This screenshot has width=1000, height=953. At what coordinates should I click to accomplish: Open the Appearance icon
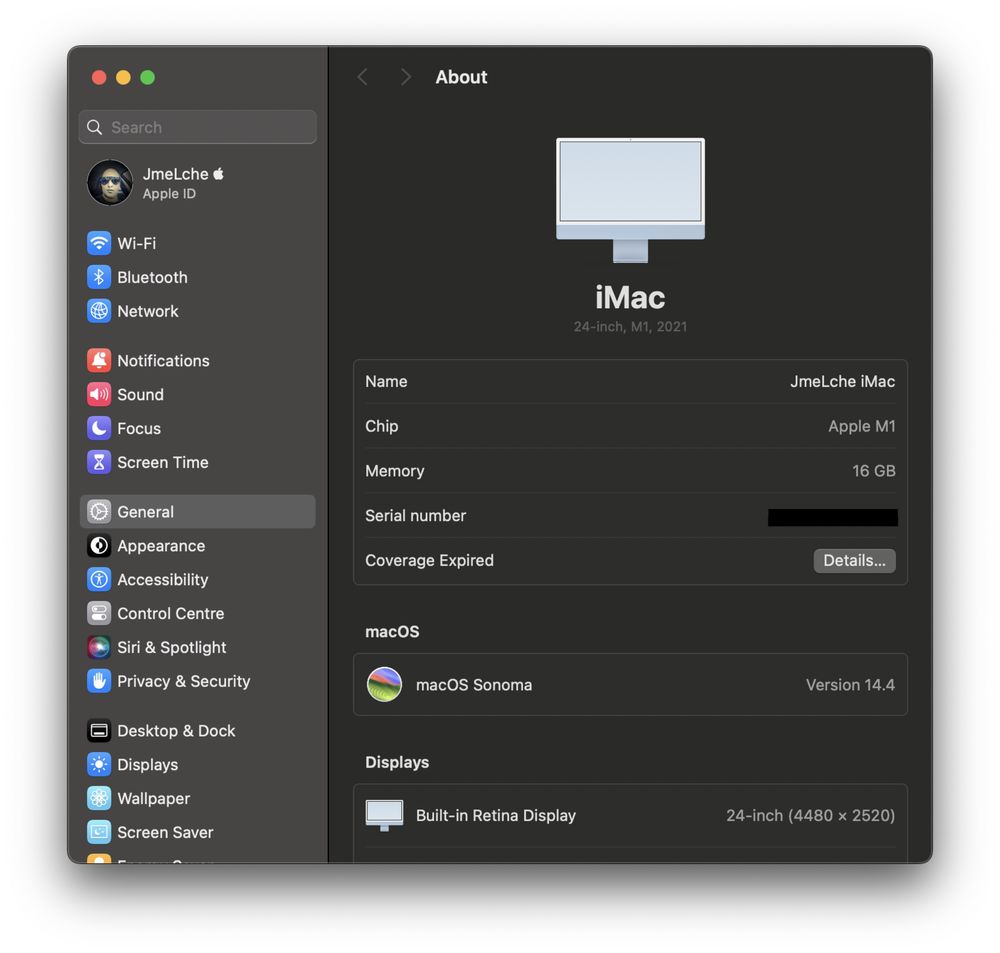99,545
